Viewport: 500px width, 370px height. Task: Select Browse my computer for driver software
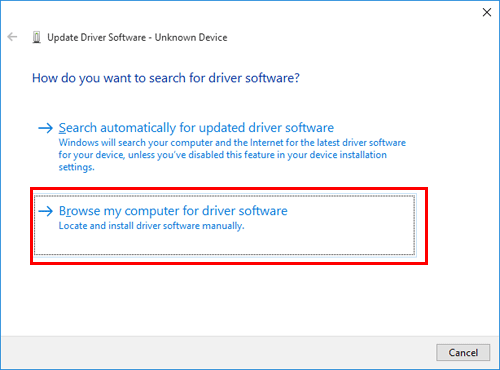click(225, 225)
